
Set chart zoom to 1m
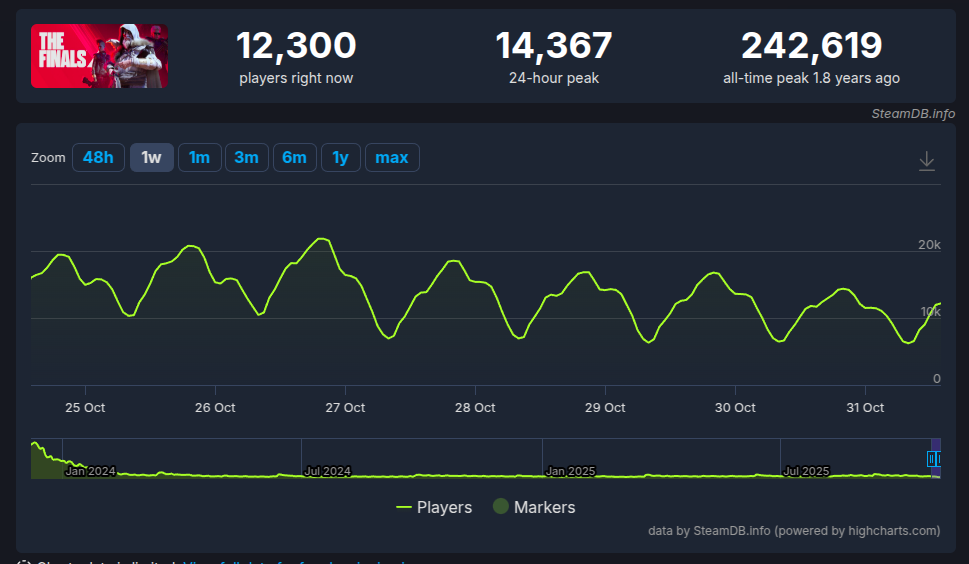coord(200,158)
